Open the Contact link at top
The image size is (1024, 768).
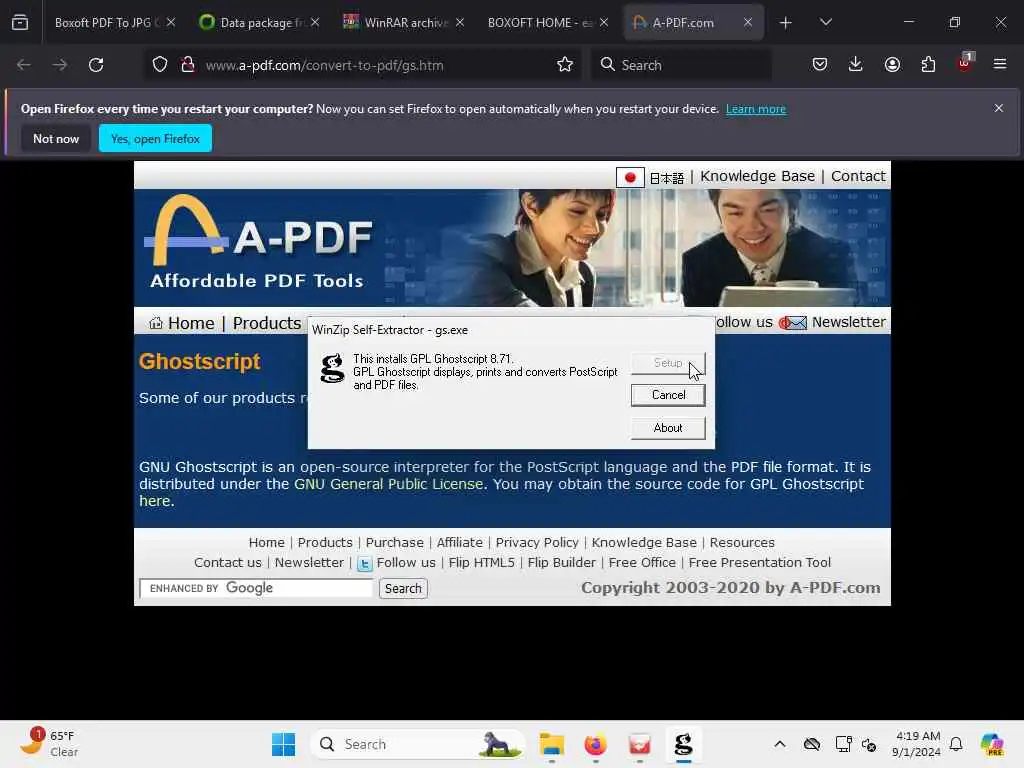pyautogui.click(x=857, y=176)
